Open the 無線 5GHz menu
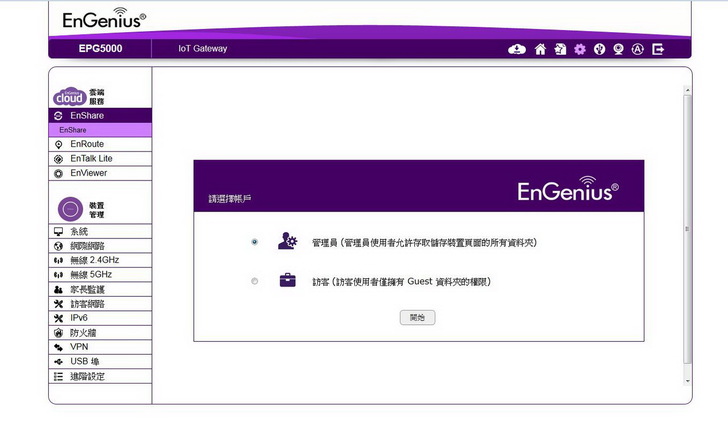Screen dimensions: 728x435 click(100, 274)
